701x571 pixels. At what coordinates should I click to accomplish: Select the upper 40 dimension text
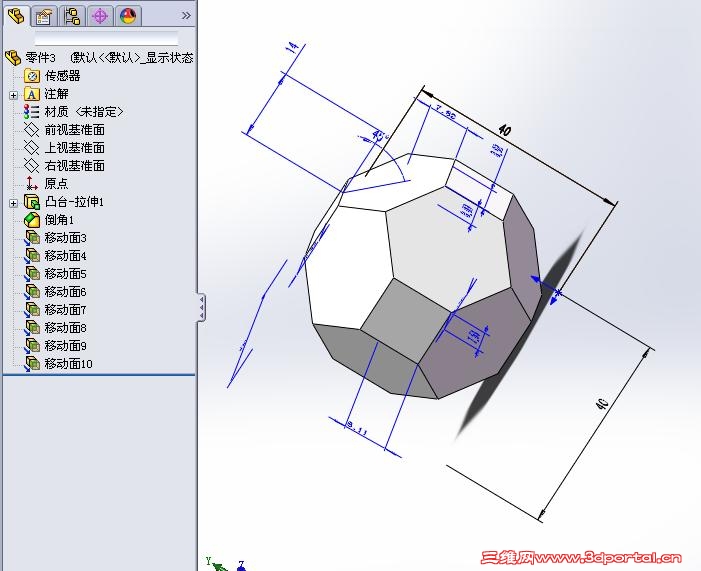coord(504,130)
